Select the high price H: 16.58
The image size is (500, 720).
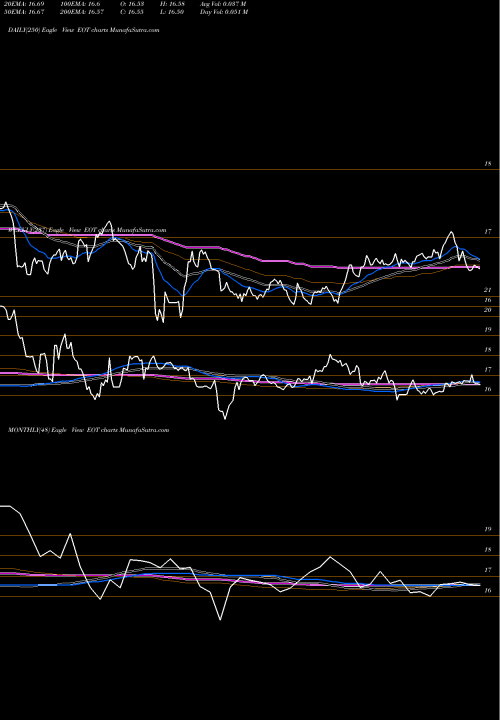(172, 4)
